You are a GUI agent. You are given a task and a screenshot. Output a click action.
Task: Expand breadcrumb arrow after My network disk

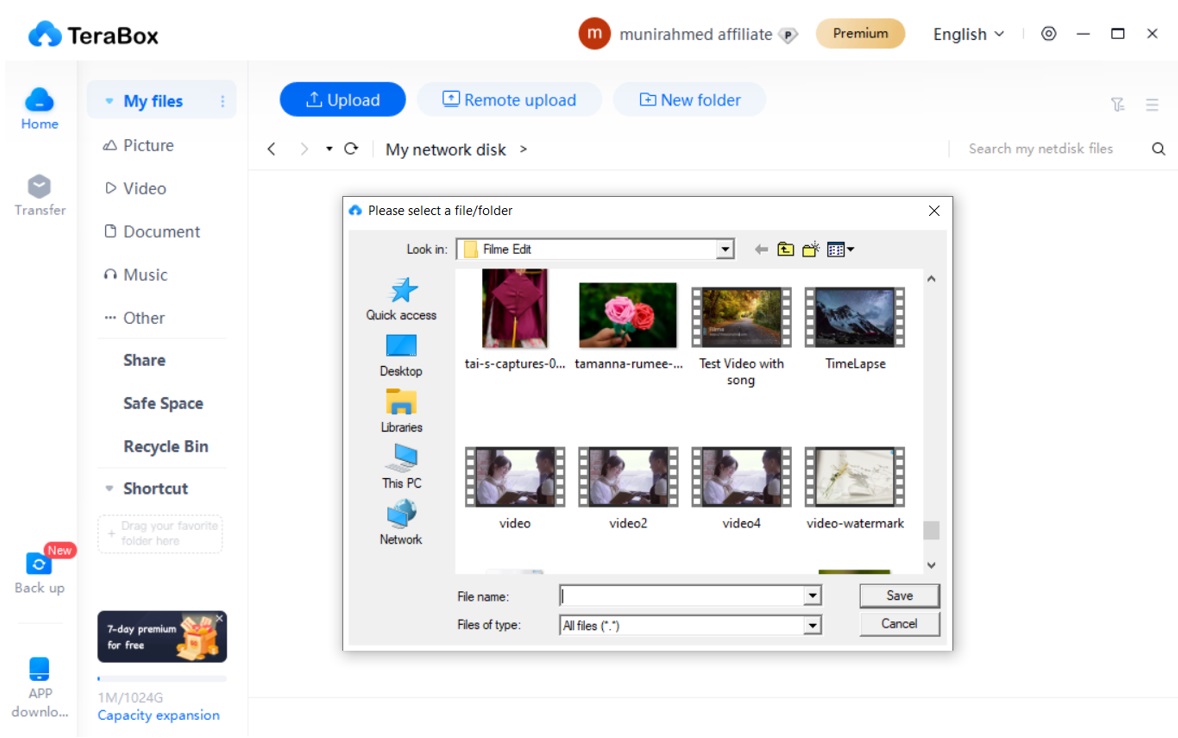click(523, 149)
